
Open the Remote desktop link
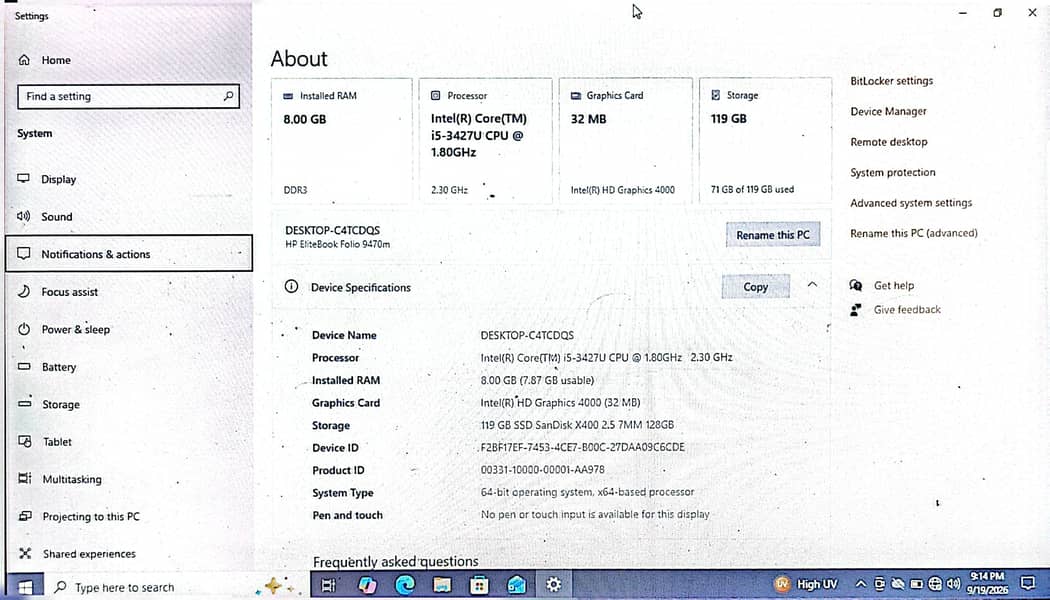pos(889,142)
